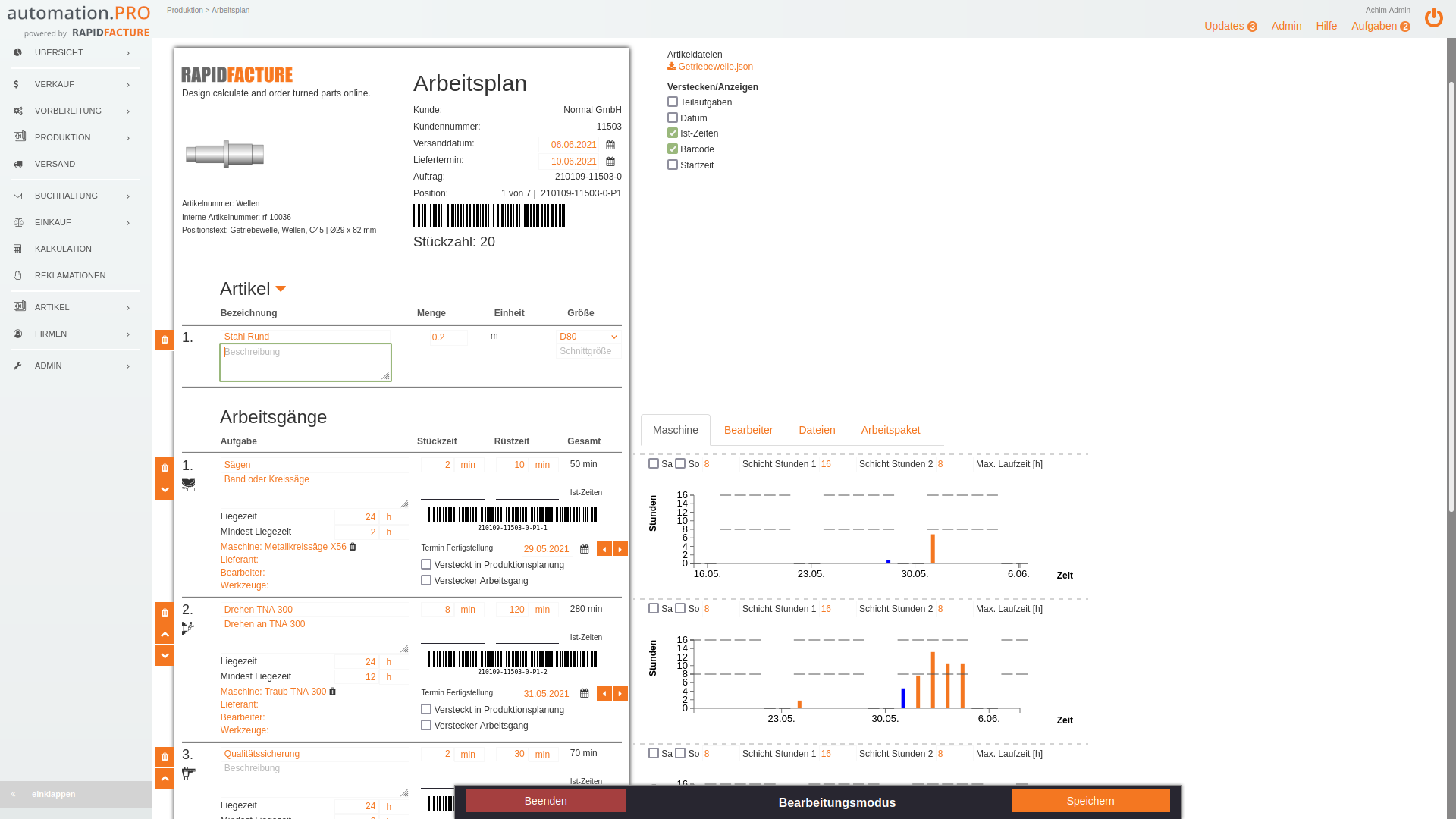
Task: Delete the Stahl Rund article row
Action: [165, 340]
